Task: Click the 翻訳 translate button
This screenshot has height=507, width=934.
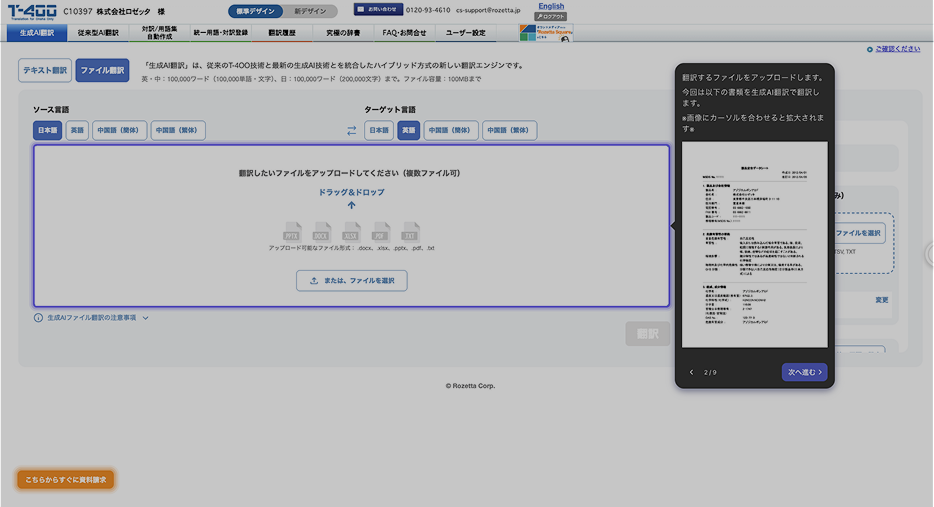Action: point(647,334)
